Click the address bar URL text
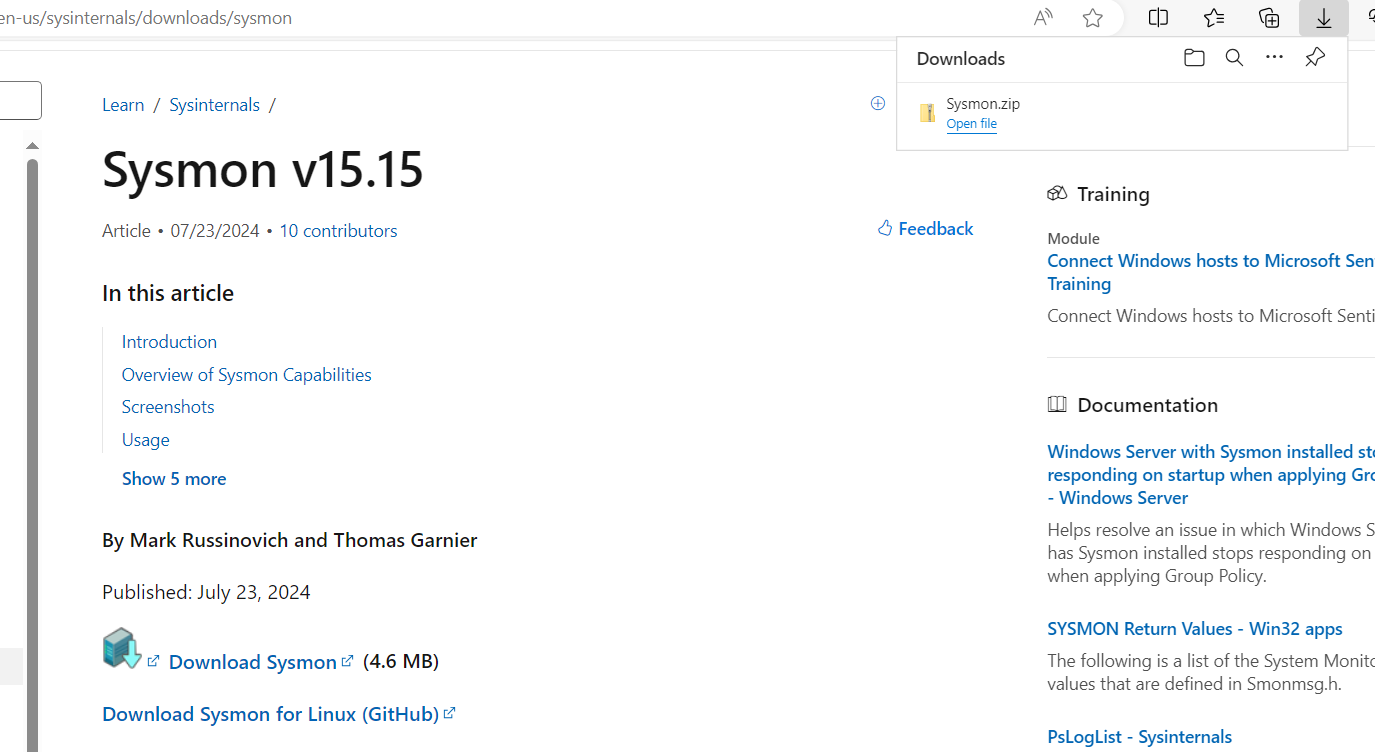The image size is (1375, 752). (146, 18)
